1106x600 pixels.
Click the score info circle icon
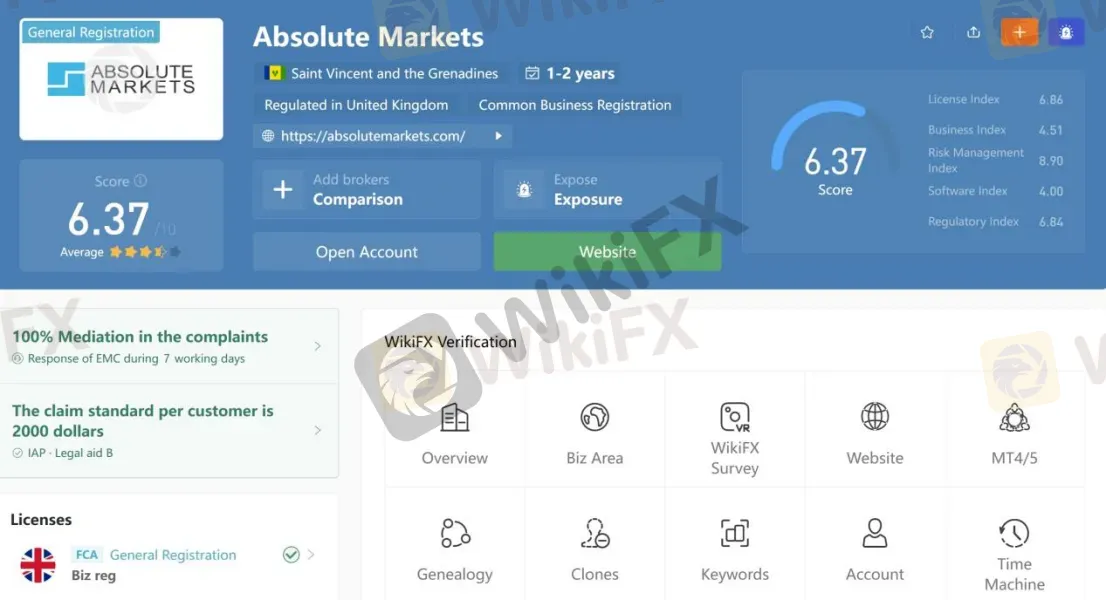point(140,180)
